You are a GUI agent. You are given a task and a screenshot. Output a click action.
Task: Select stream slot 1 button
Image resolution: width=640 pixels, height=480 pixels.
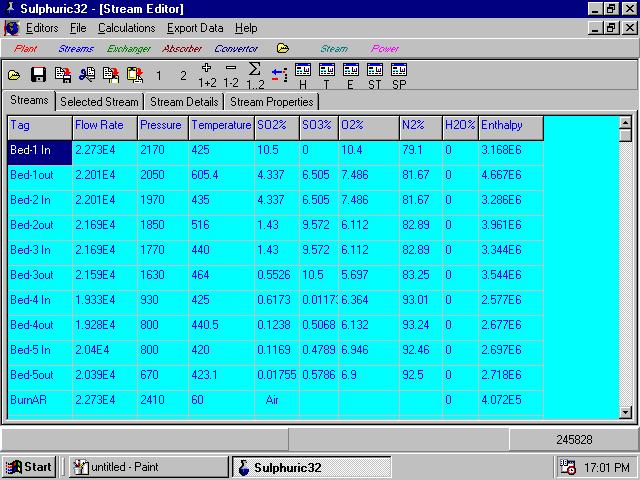[x=159, y=75]
